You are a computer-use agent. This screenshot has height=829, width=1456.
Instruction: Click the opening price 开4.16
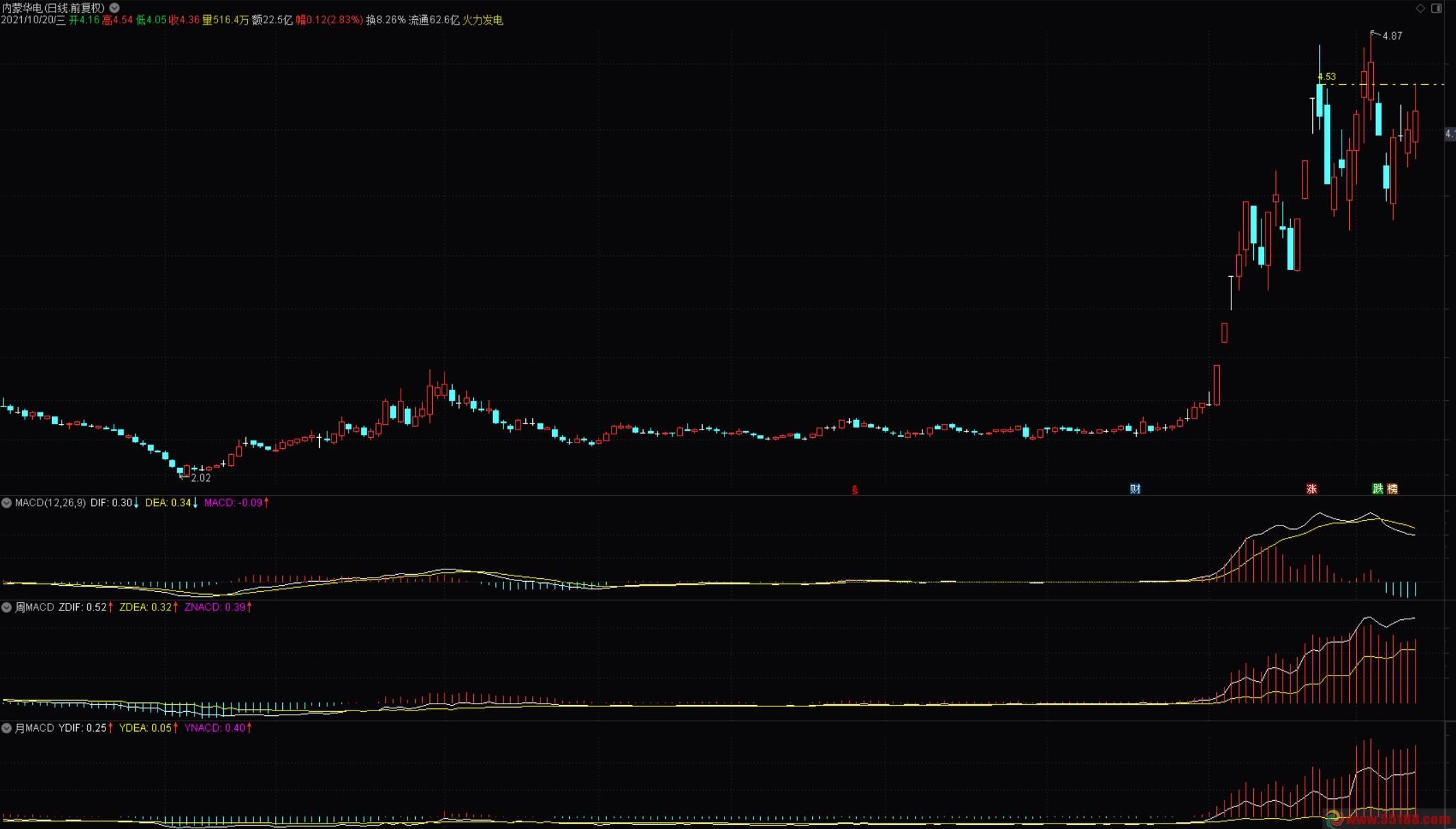tap(84, 21)
